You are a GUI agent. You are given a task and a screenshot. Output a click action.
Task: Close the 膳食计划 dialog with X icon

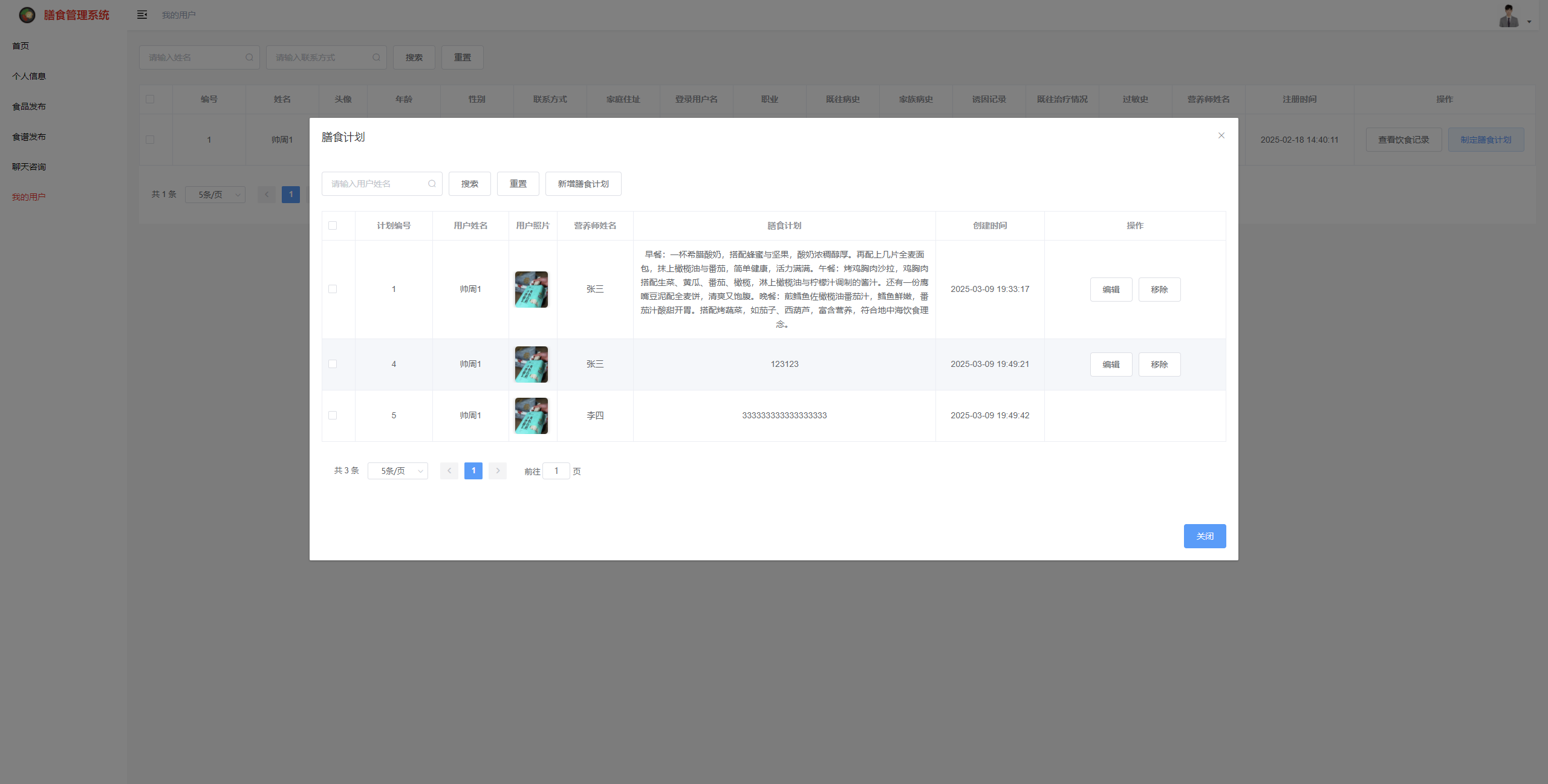[x=1221, y=135]
